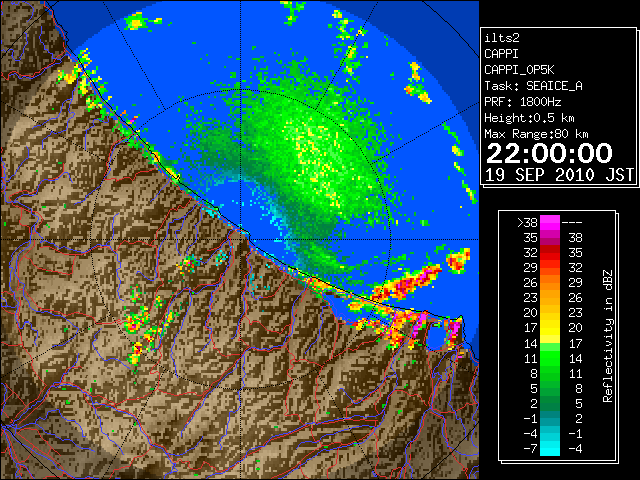Click the "Reflectivity in dBZ" legend title
The height and width of the screenshot is (480, 640).
pos(607,336)
